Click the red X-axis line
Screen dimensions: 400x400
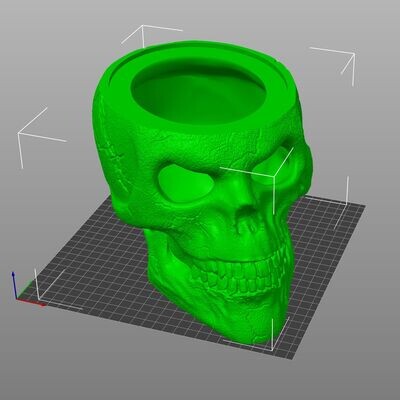[31, 302]
